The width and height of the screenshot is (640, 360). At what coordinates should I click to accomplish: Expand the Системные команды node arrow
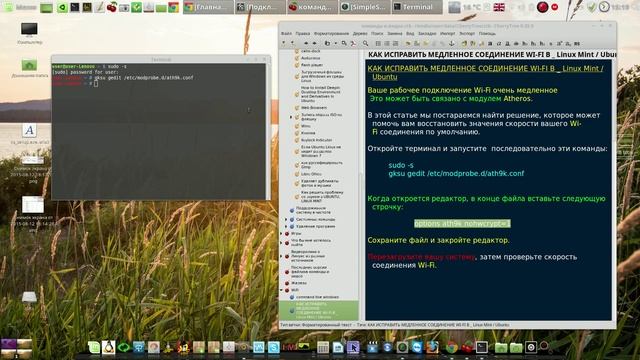click(286, 220)
